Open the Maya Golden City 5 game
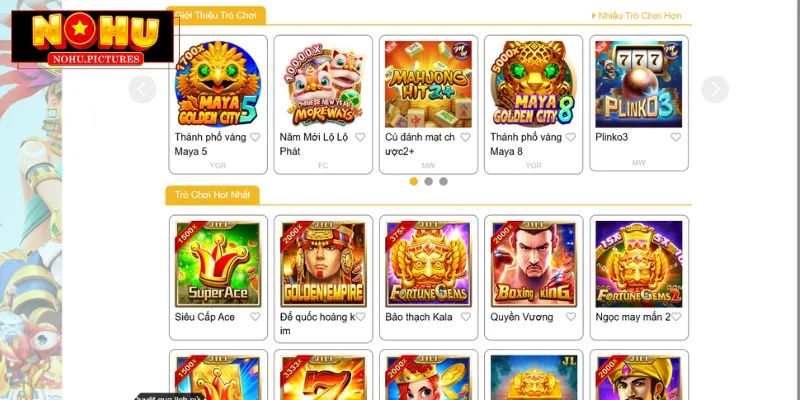 (218, 84)
